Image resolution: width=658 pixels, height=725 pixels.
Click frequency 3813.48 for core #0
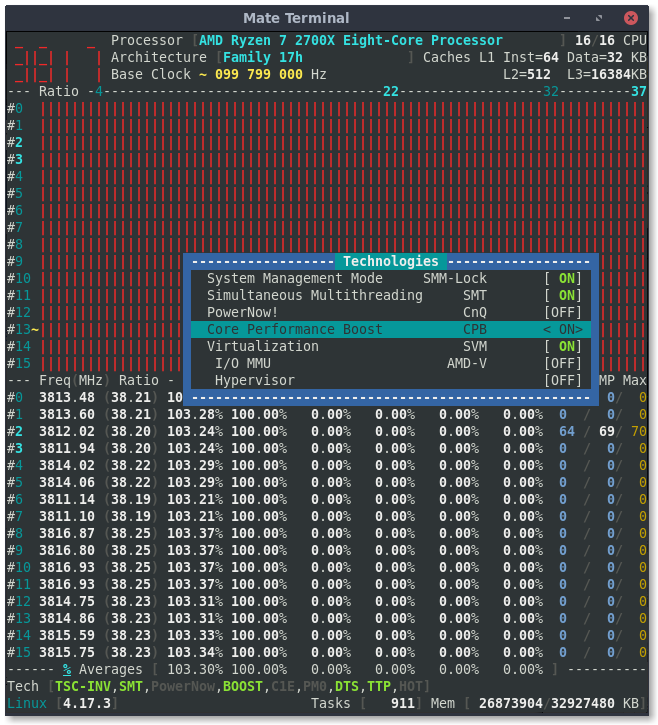pos(67,397)
